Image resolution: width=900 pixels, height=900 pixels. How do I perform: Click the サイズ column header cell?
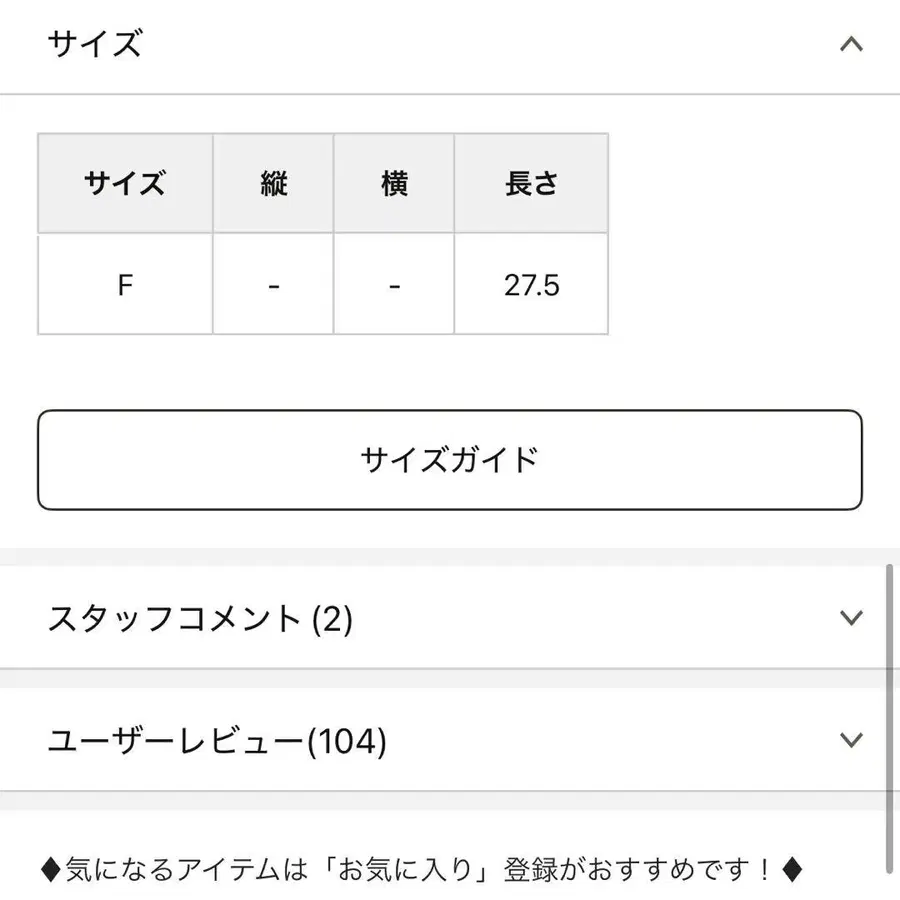125,184
